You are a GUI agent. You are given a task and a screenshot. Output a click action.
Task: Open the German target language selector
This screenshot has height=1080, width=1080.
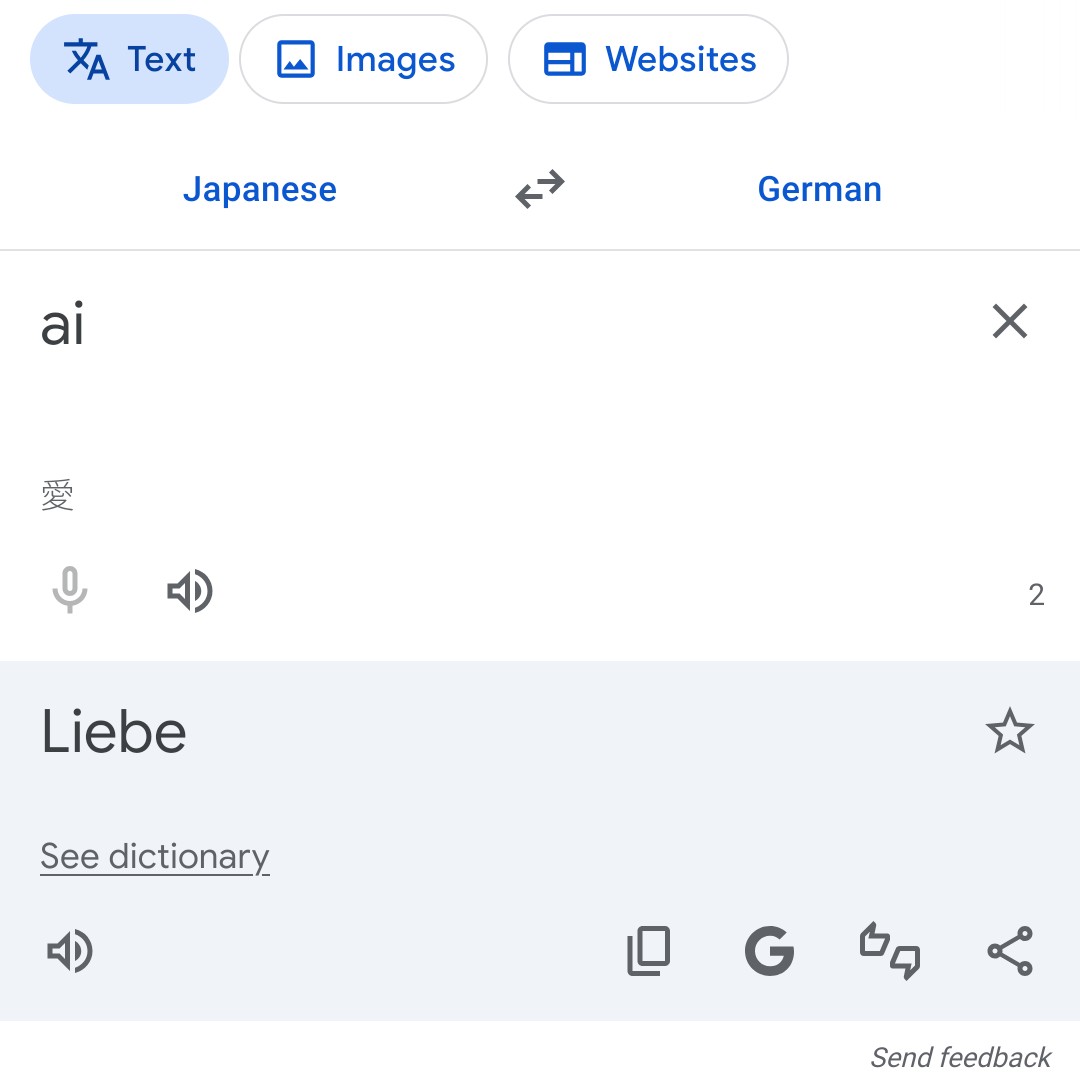[x=820, y=189]
